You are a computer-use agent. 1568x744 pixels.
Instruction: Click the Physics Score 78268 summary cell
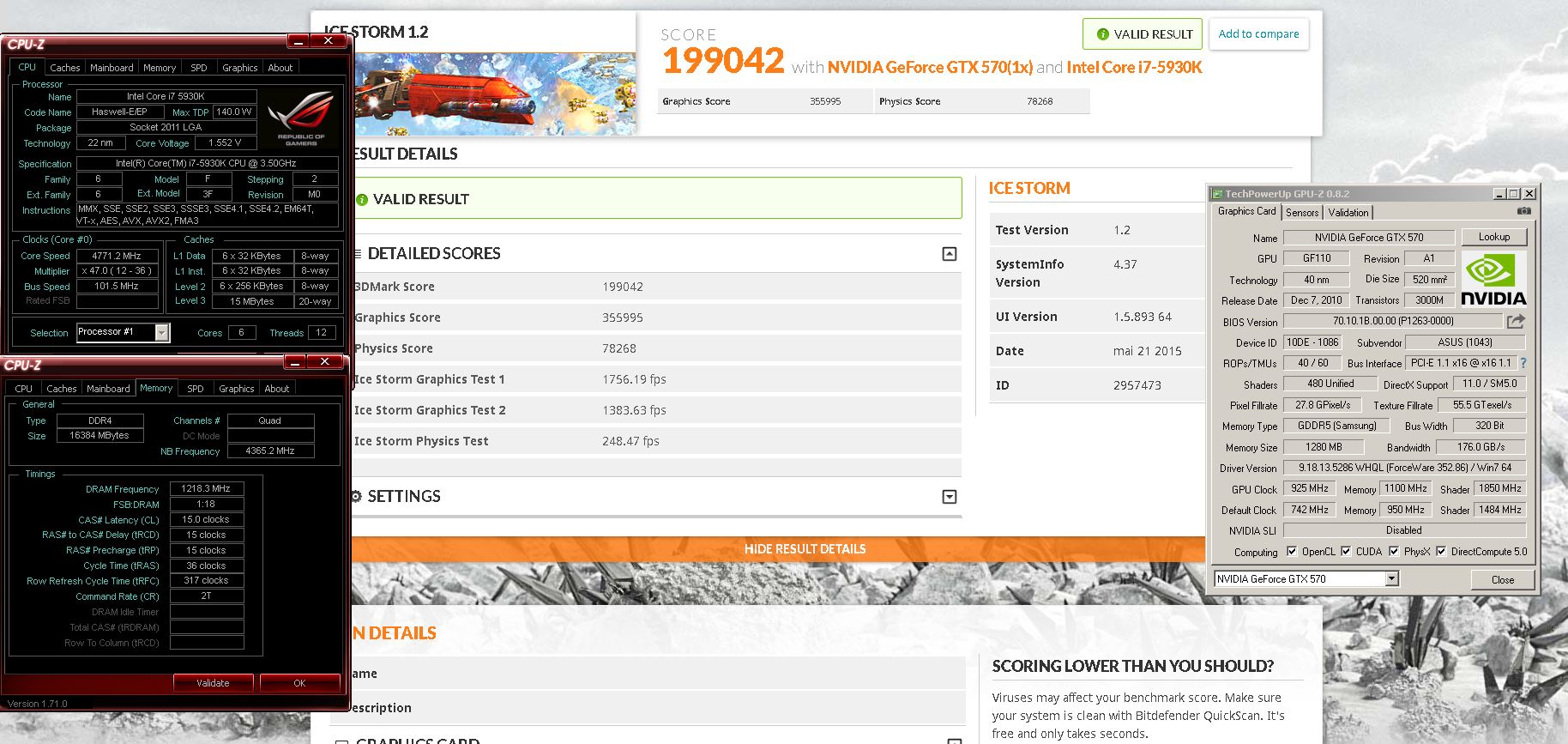click(983, 101)
